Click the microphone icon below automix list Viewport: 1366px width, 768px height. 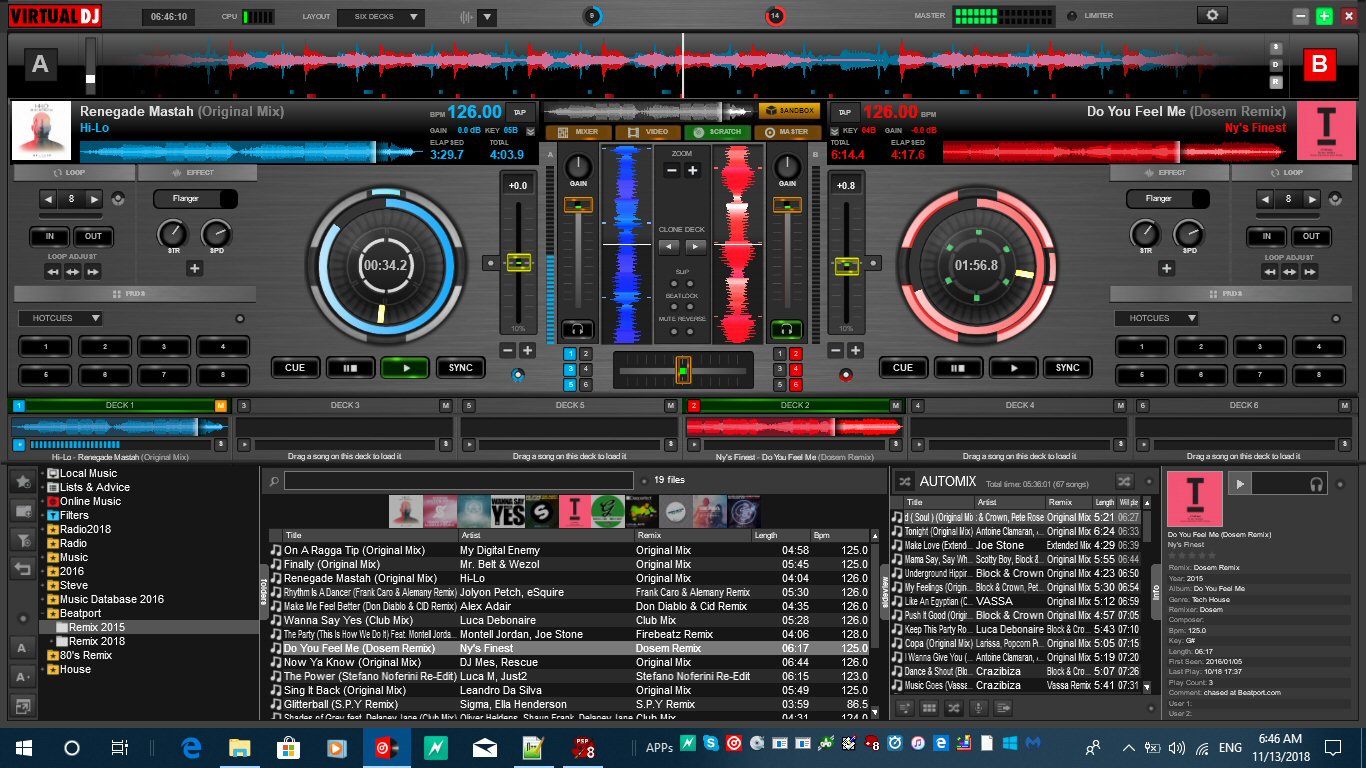pos(978,708)
